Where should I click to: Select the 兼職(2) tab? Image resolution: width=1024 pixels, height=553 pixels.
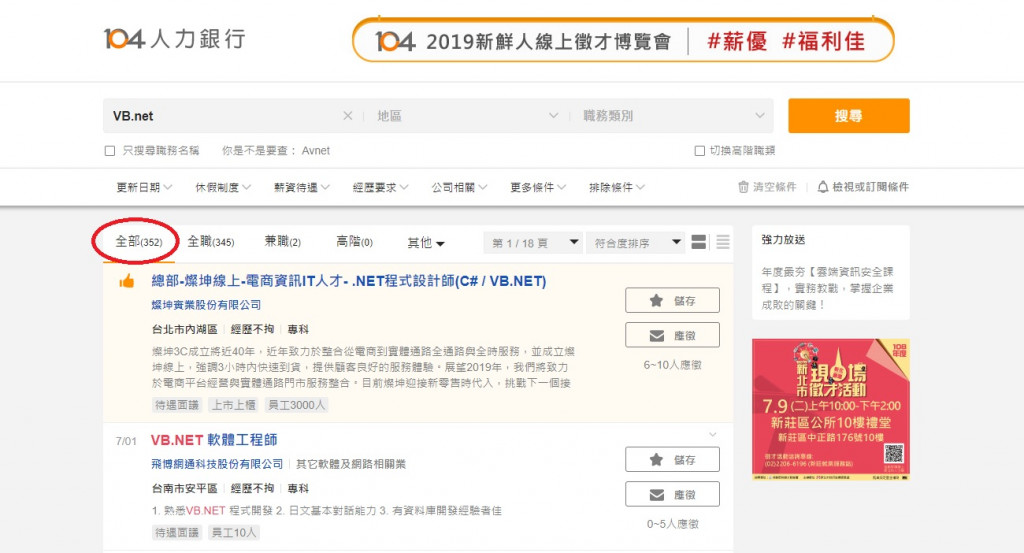(282, 242)
